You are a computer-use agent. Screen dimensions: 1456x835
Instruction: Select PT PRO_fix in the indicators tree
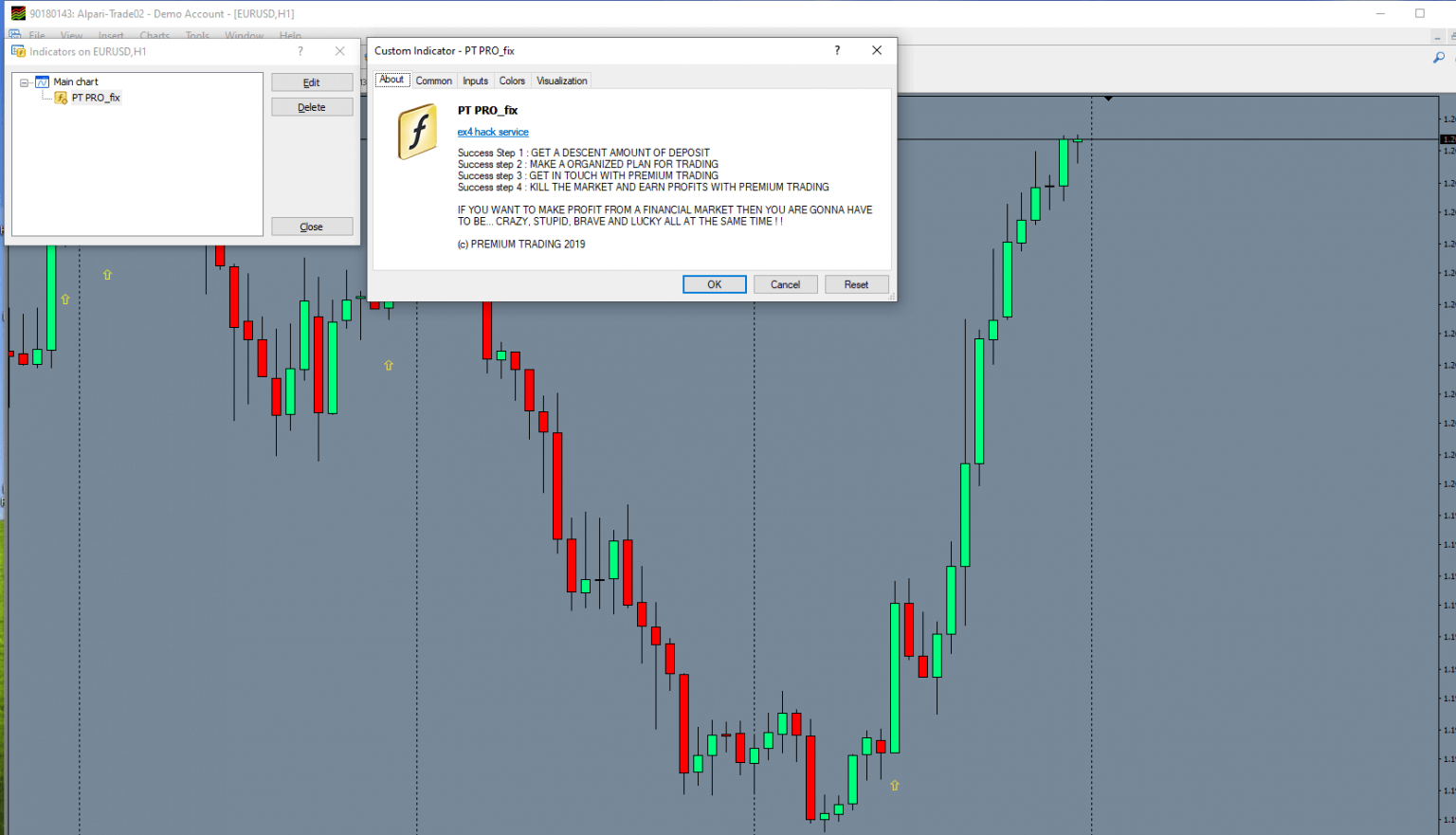(96, 98)
